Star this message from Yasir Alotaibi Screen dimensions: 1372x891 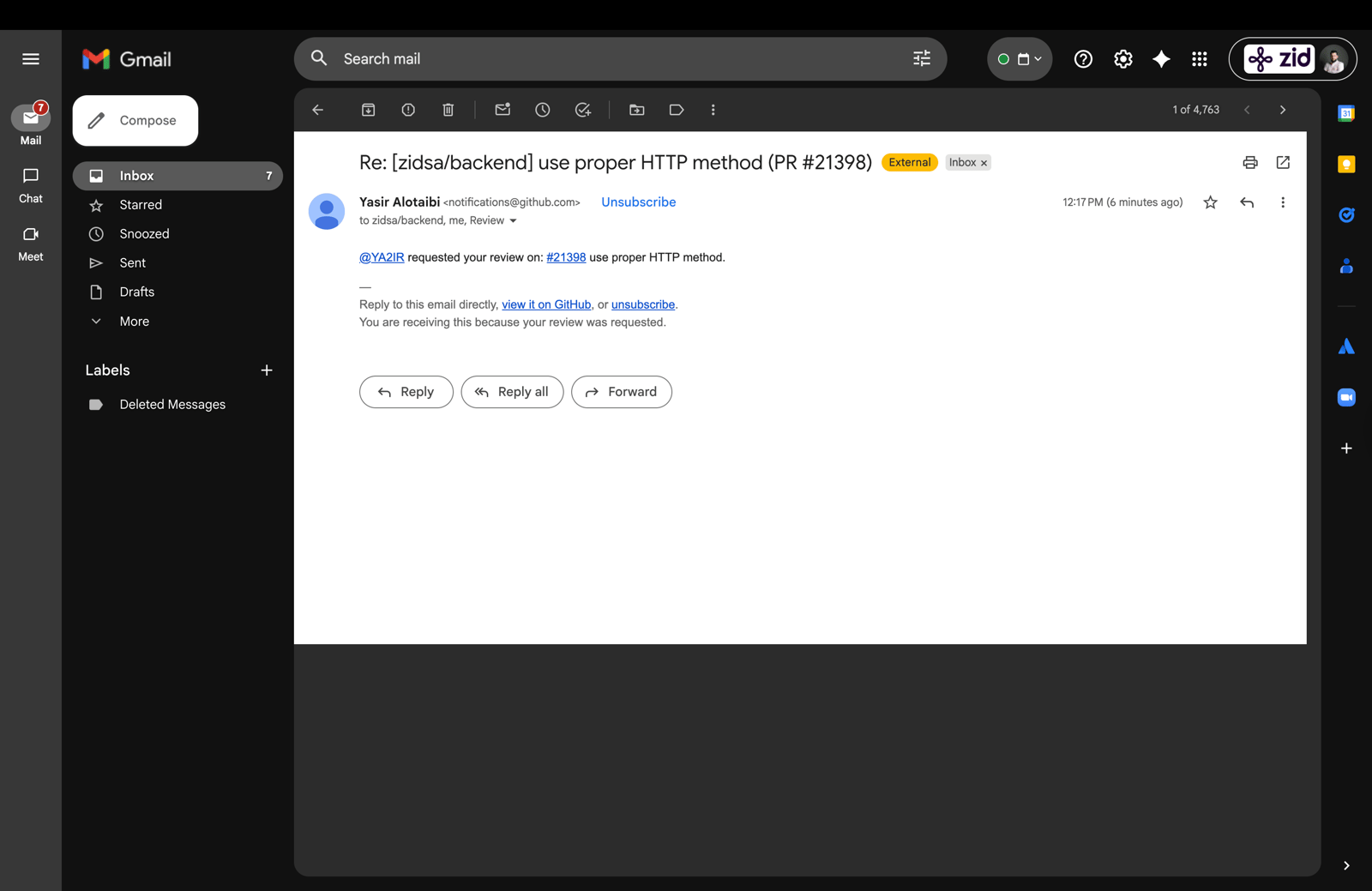point(1210,202)
